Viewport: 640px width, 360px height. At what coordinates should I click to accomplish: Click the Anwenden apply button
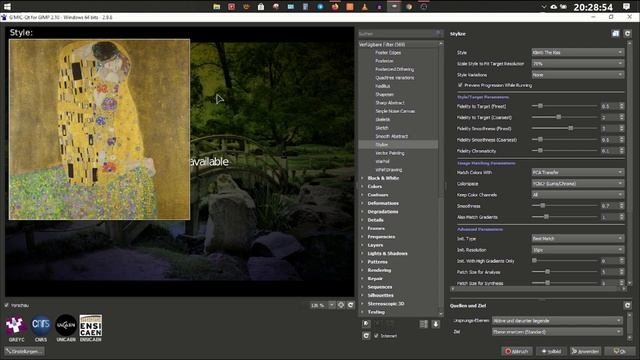[x=586, y=351]
